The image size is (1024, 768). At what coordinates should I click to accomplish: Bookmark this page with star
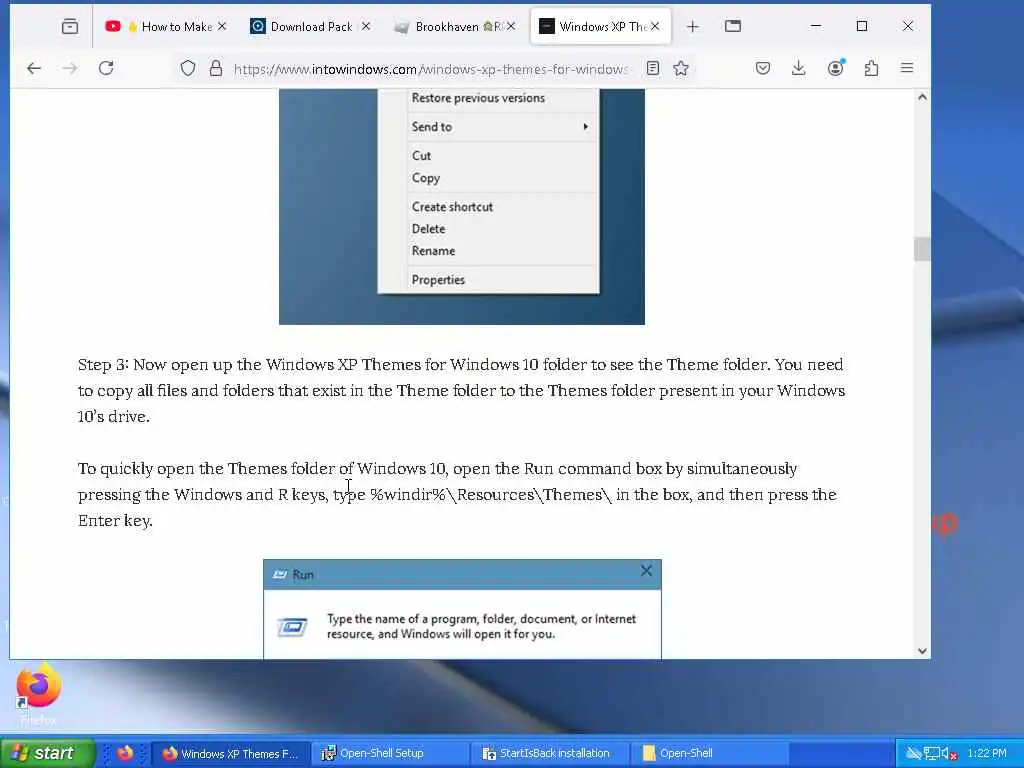(681, 68)
